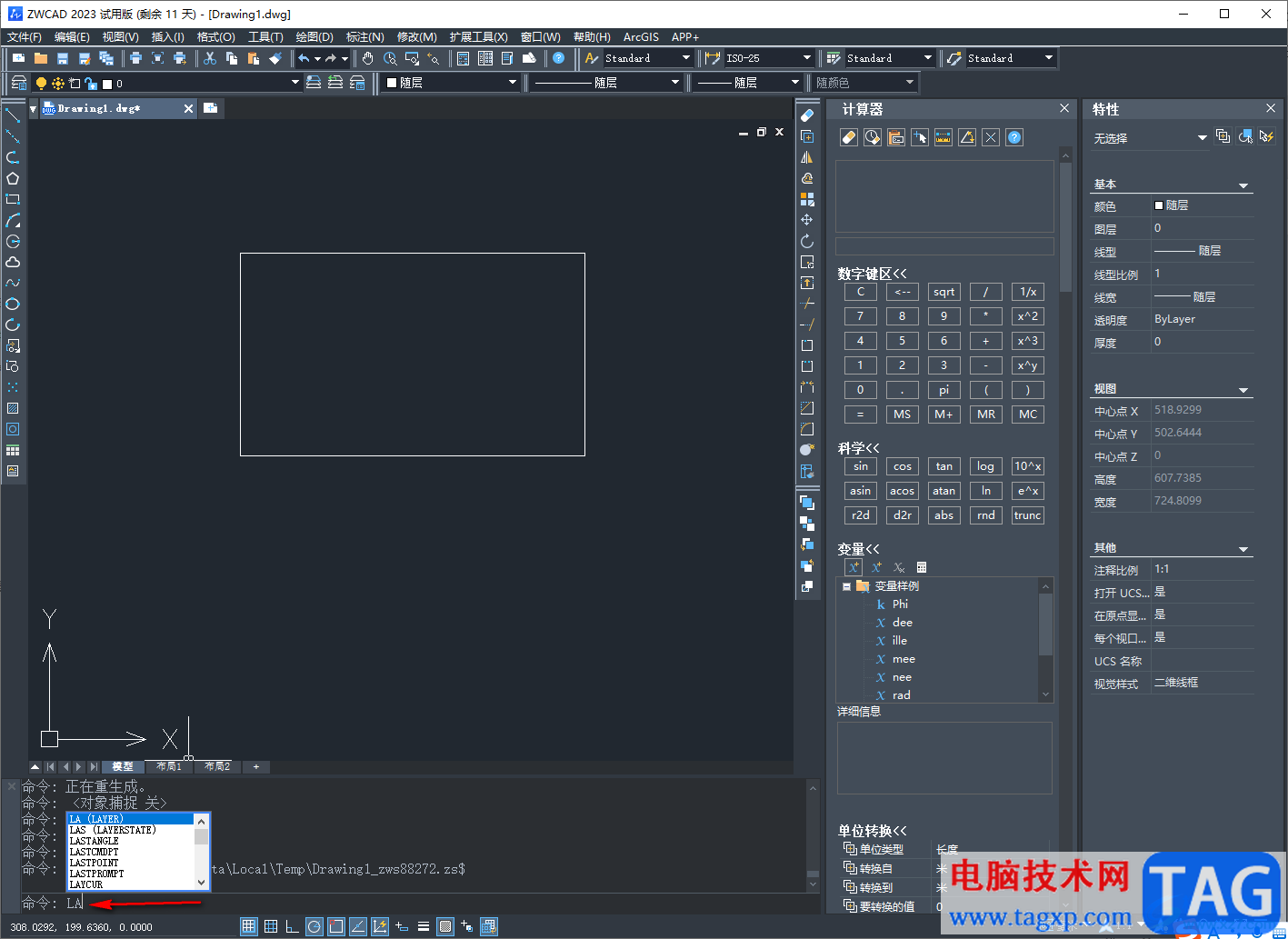This screenshot has width=1288, height=939.
Task: Toggle Lineweight display in status bar
Action: click(424, 926)
